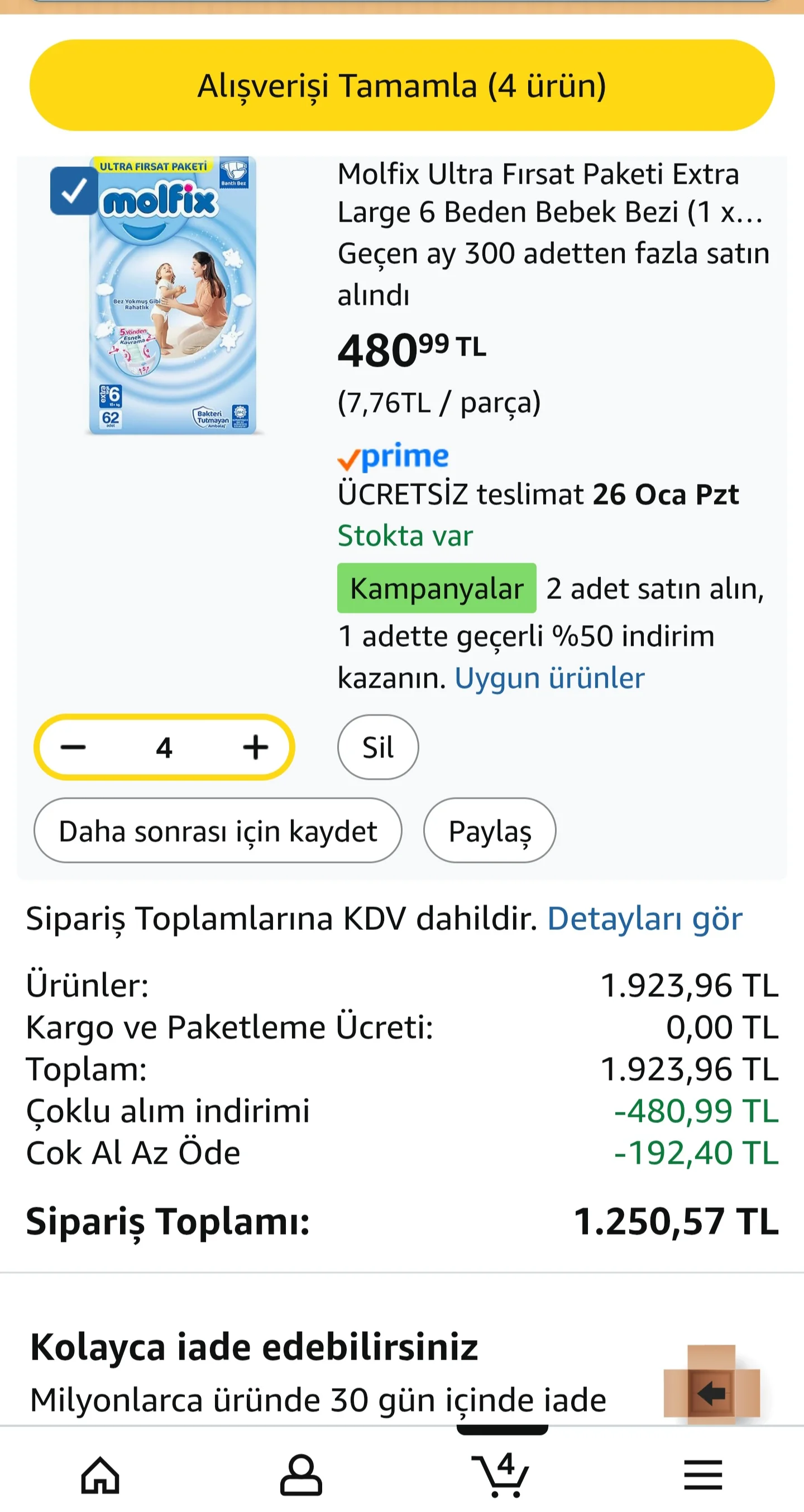Tap Daha sonrası için kaydet button
The height and width of the screenshot is (1512, 804).
coord(218,831)
